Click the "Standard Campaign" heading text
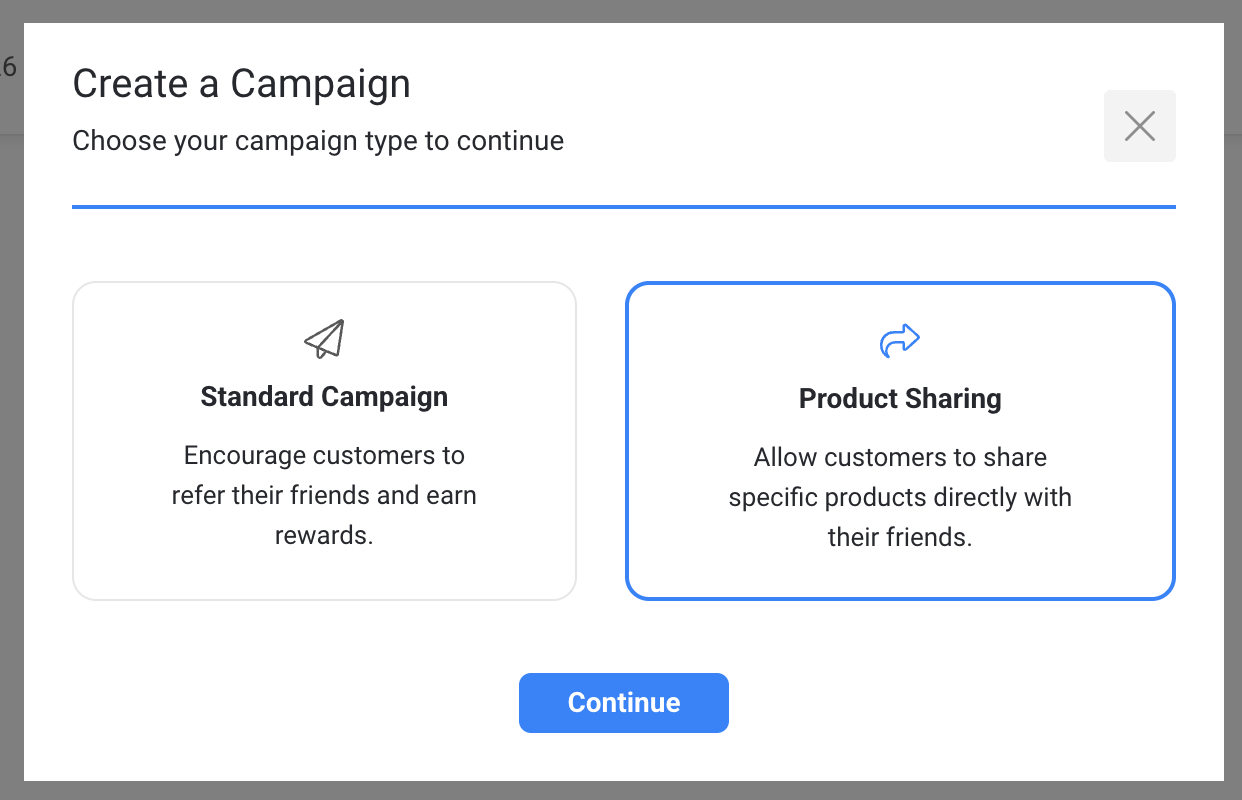 pyautogui.click(x=324, y=397)
